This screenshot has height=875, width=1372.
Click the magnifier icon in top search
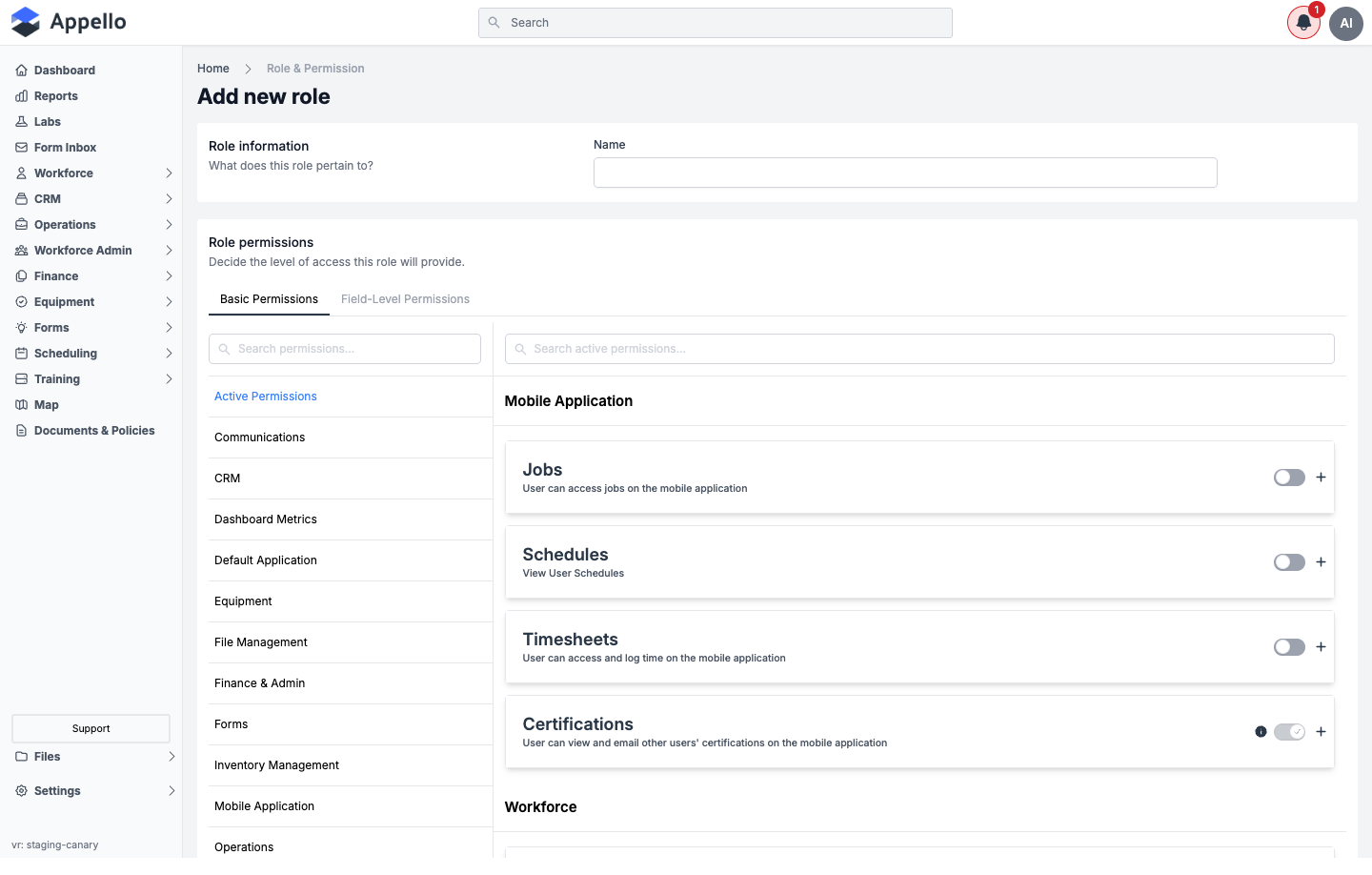click(494, 23)
